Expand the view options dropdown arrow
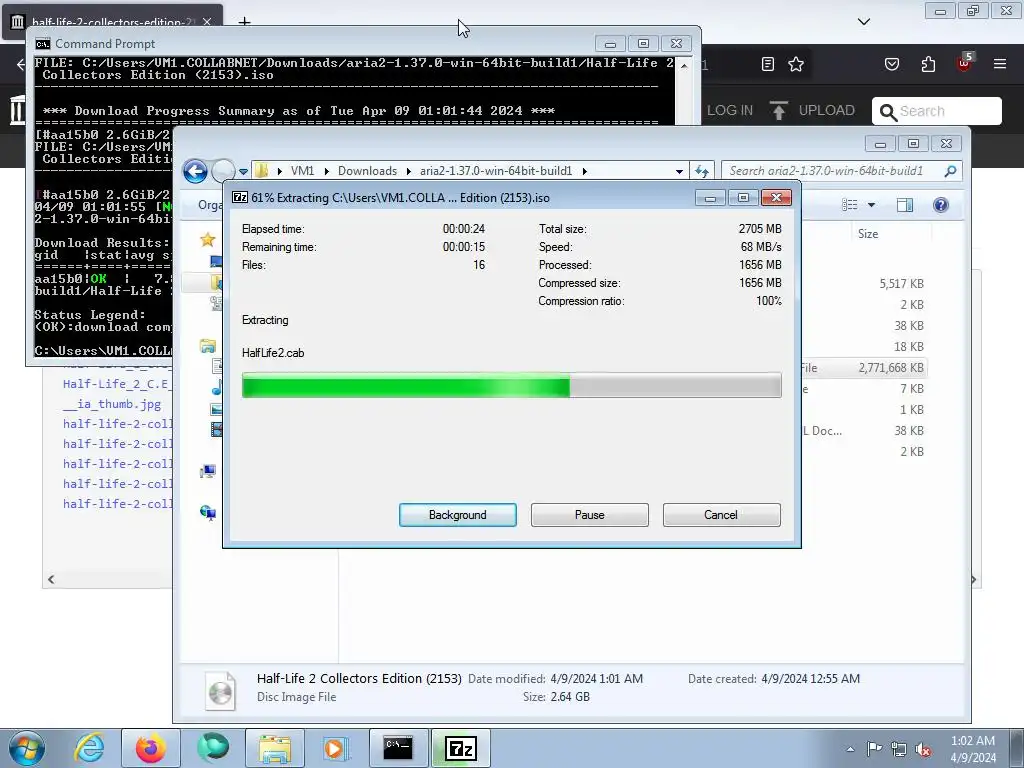Screen dimensions: 1024x768 pos(871,205)
